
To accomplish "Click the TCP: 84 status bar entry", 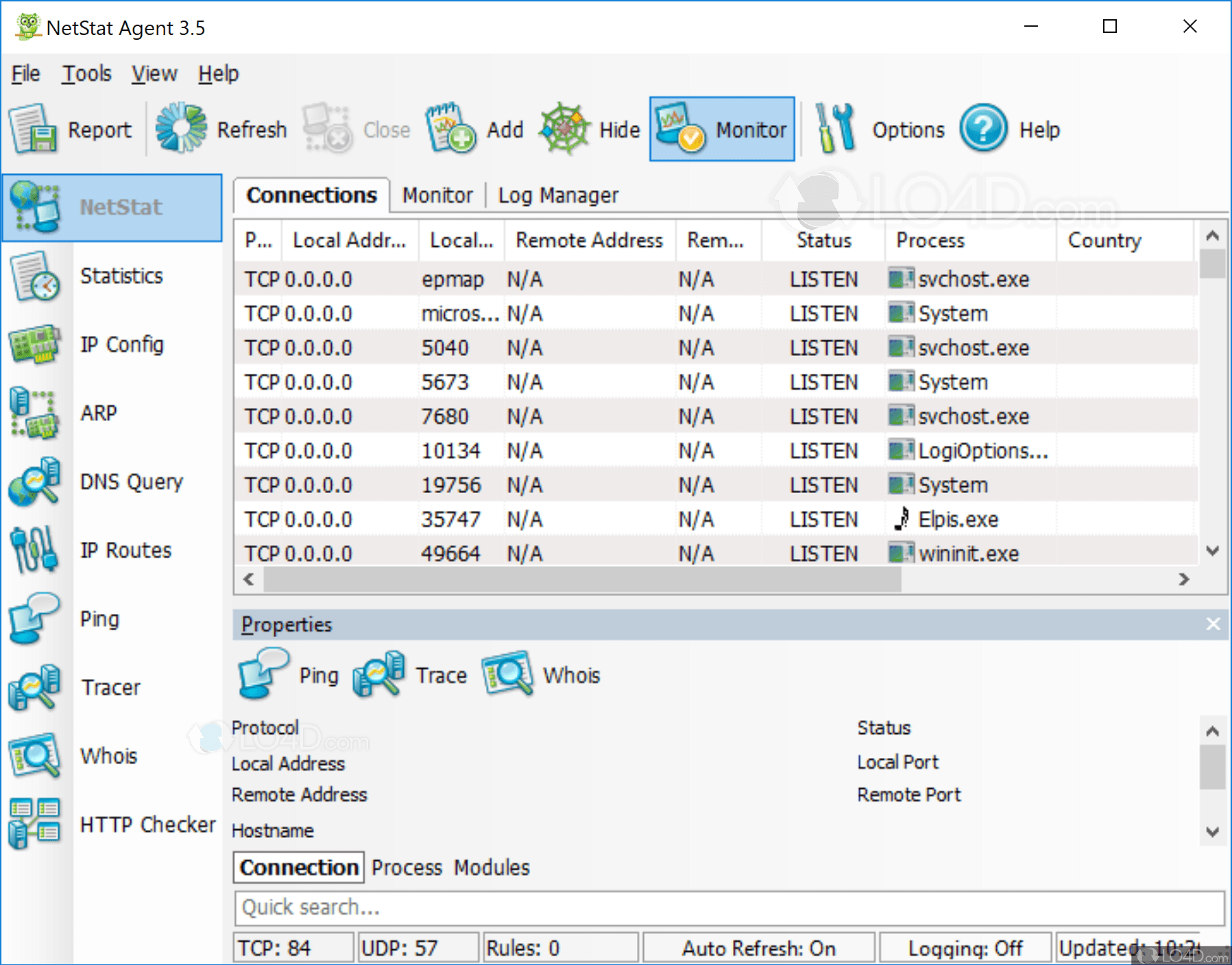I will coord(294,949).
